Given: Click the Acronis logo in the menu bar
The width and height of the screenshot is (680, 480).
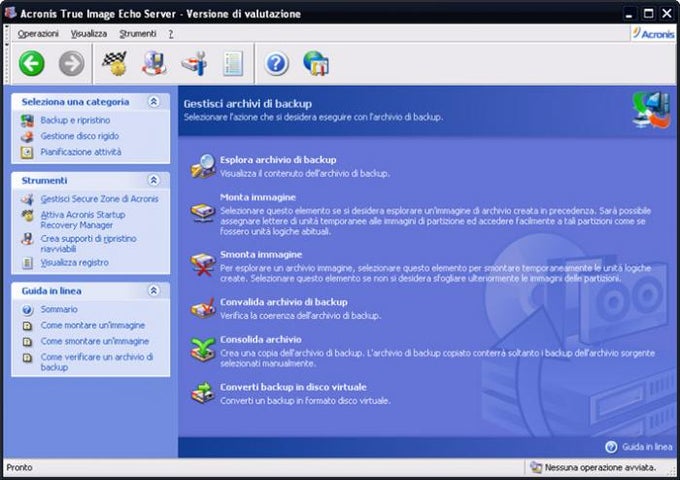Looking at the screenshot, I should (654, 33).
